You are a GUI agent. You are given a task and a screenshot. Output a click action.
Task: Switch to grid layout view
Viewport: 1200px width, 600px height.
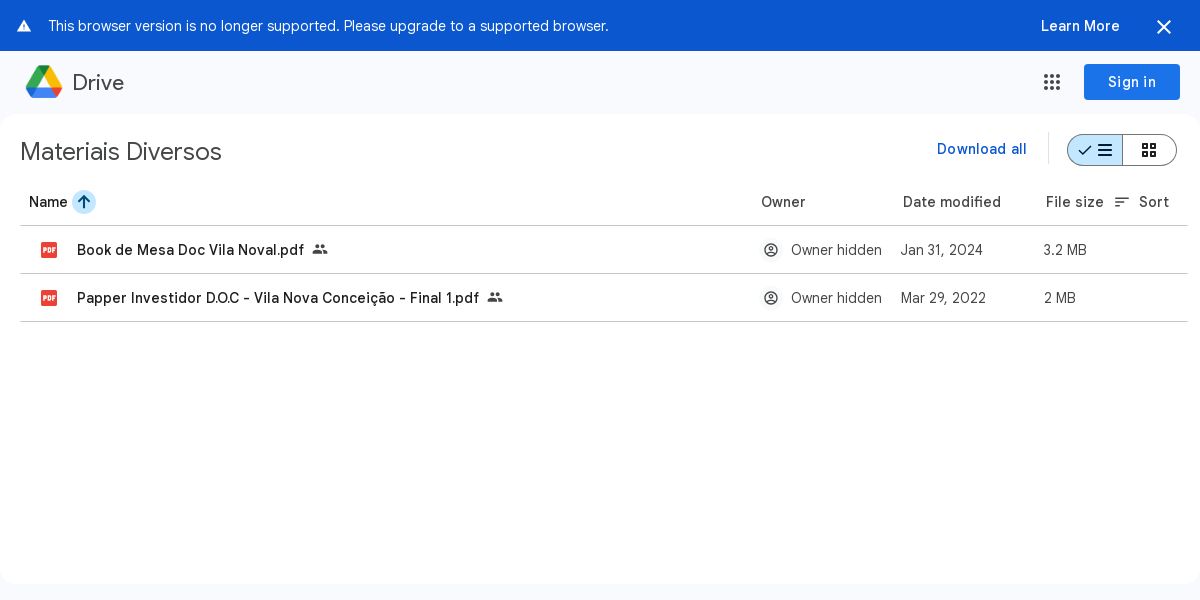click(x=1149, y=150)
